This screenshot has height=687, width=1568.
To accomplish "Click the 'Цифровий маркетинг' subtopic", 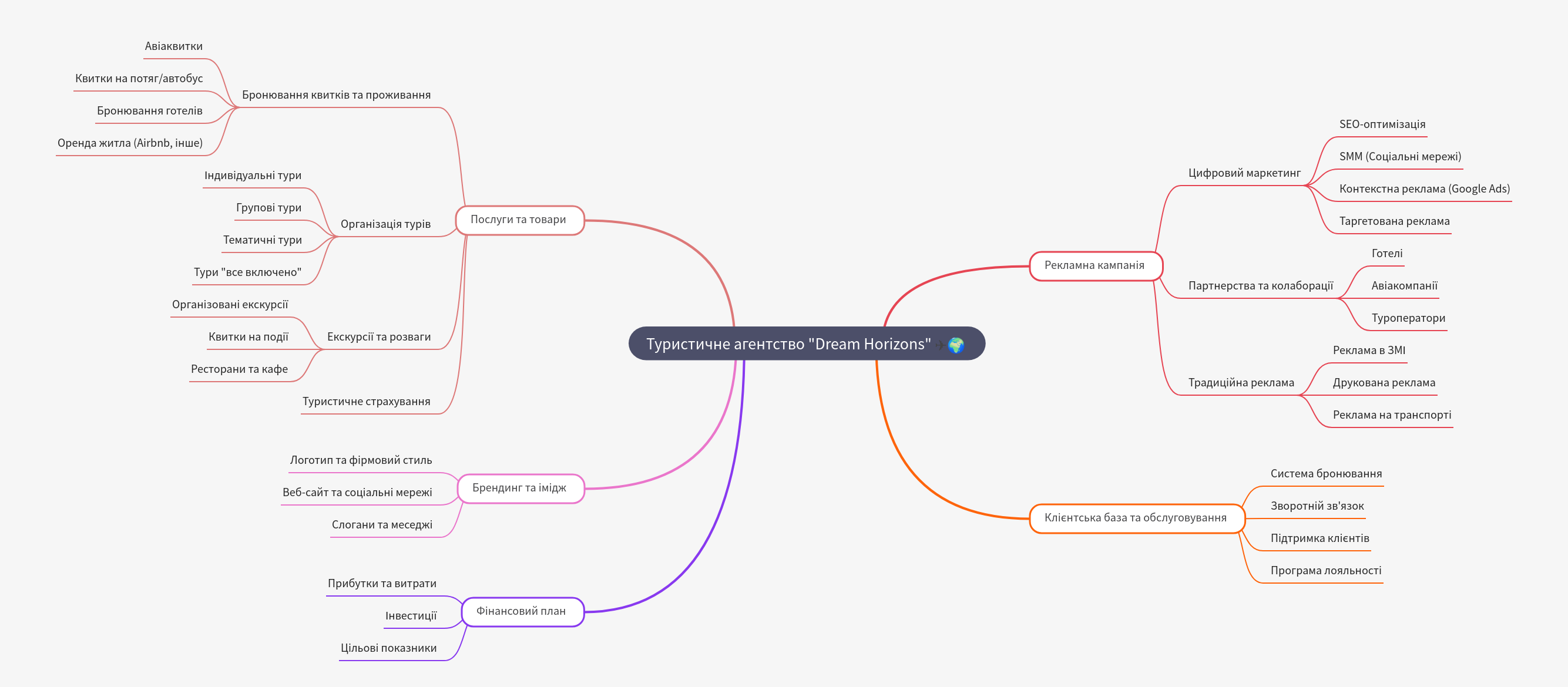I will (x=1244, y=173).
